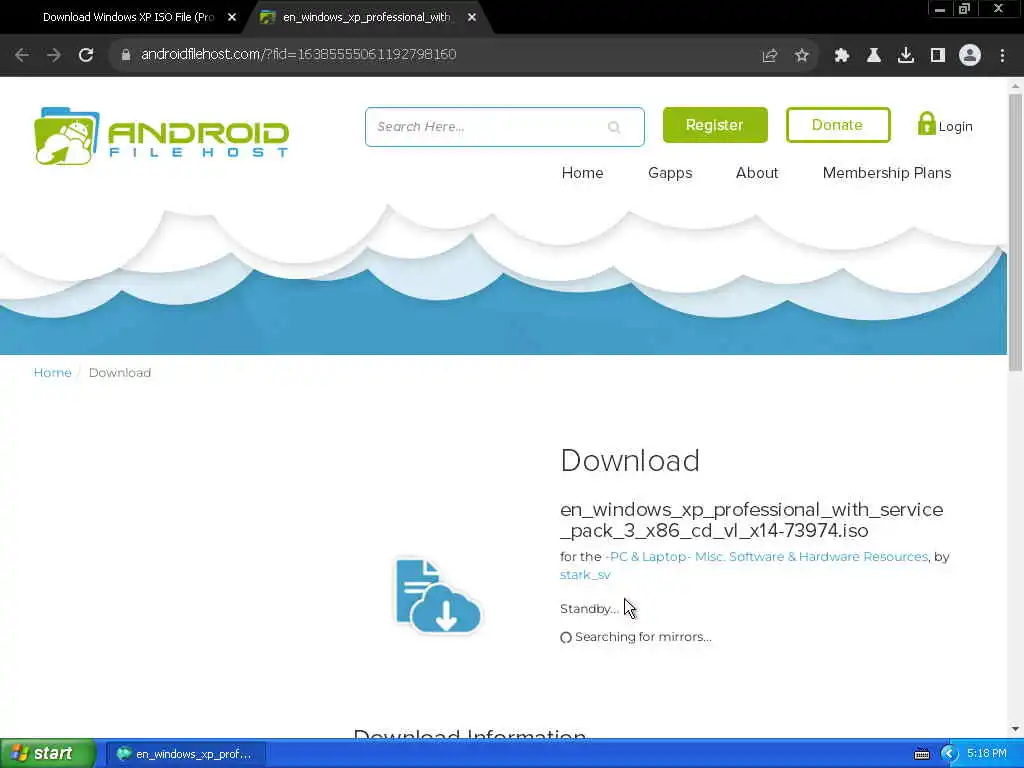Open the Windows XP start button
This screenshot has width=1024, height=768.
(x=47, y=754)
